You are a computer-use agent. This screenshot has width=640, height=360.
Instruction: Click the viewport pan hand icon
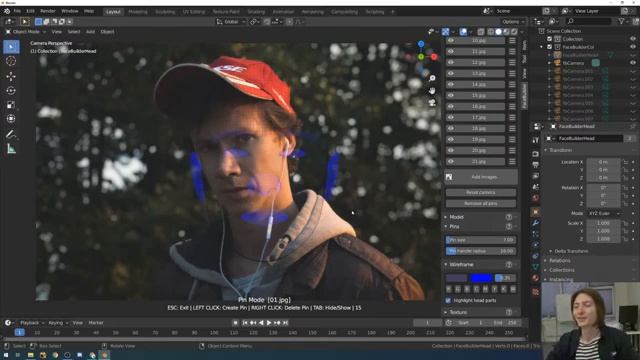click(x=432, y=91)
